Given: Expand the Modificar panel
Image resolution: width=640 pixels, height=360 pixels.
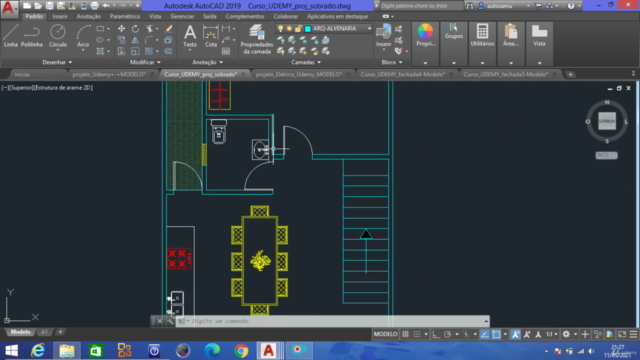Looking at the screenshot, I should tap(145, 62).
